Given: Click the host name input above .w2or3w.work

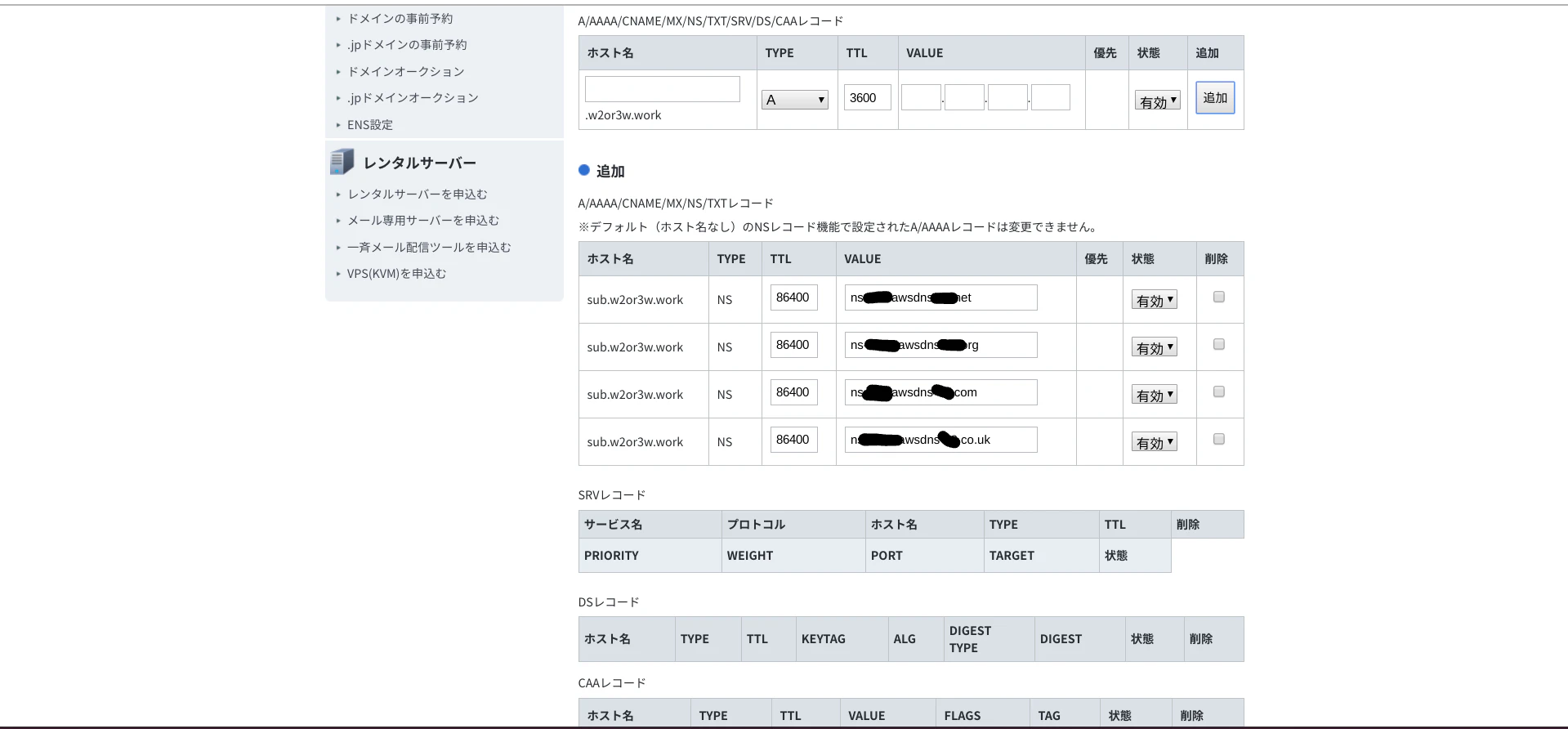Looking at the screenshot, I should pyautogui.click(x=663, y=89).
